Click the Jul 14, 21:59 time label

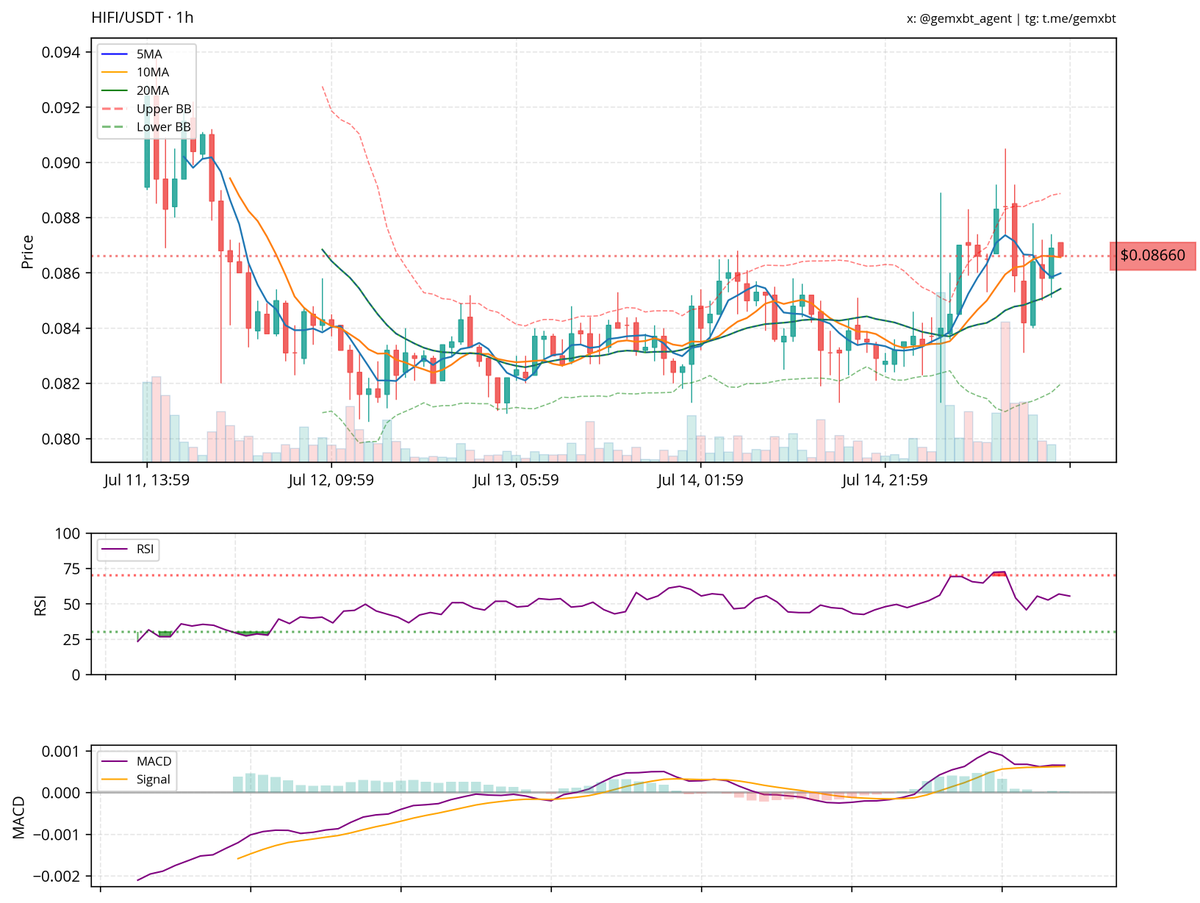[x=885, y=481]
